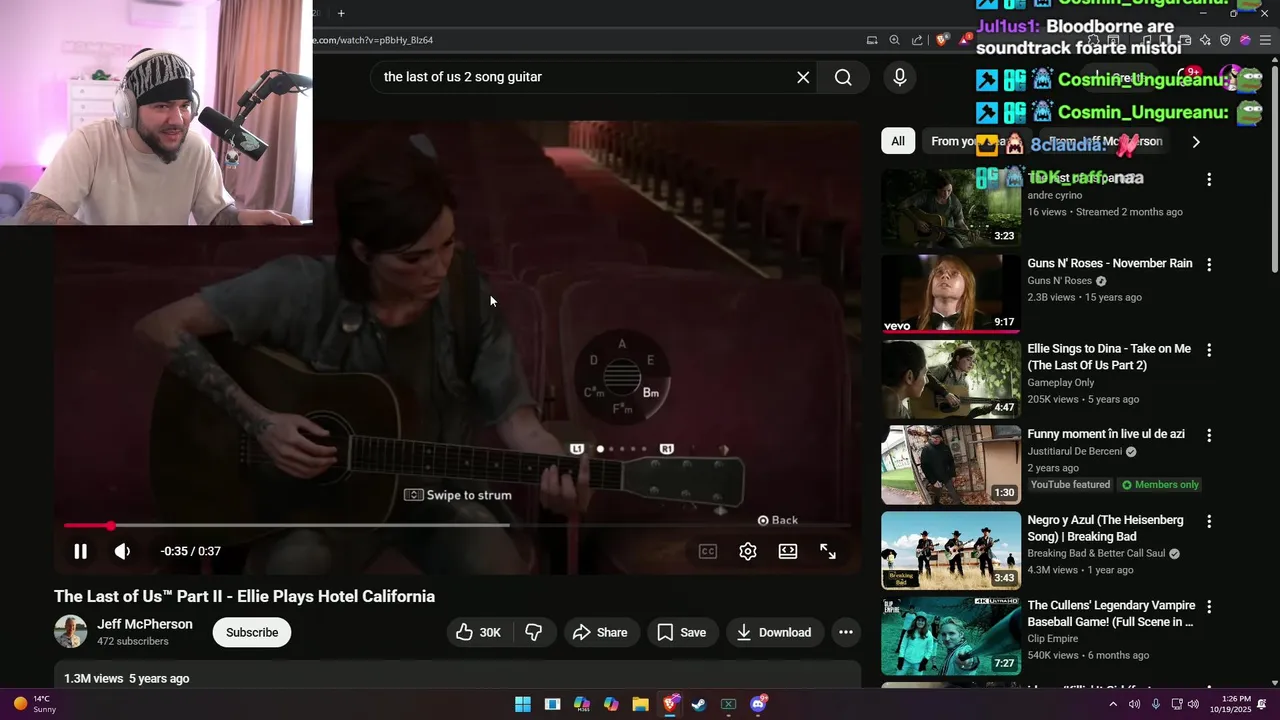Click the red scrubber knob on the timeline

(110, 525)
